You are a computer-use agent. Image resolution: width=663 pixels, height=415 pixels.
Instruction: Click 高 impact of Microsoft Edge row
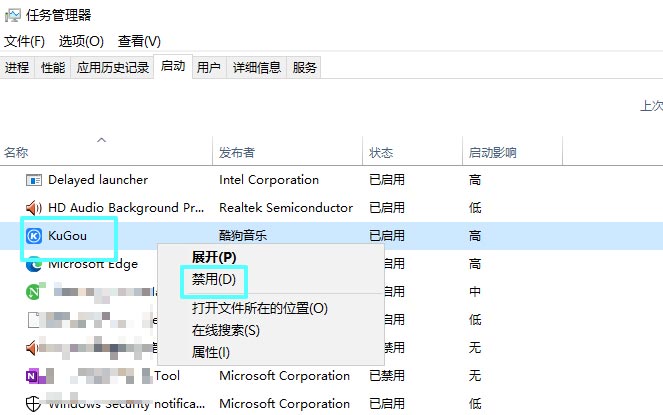(475, 264)
